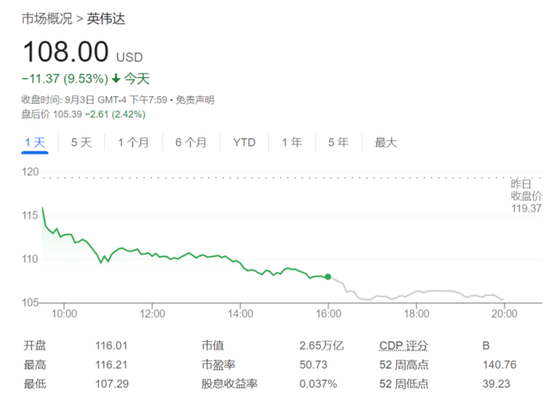This screenshot has height=402, width=550.
Task: Switch to the 5 天 range tab
Action: (x=81, y=143)
